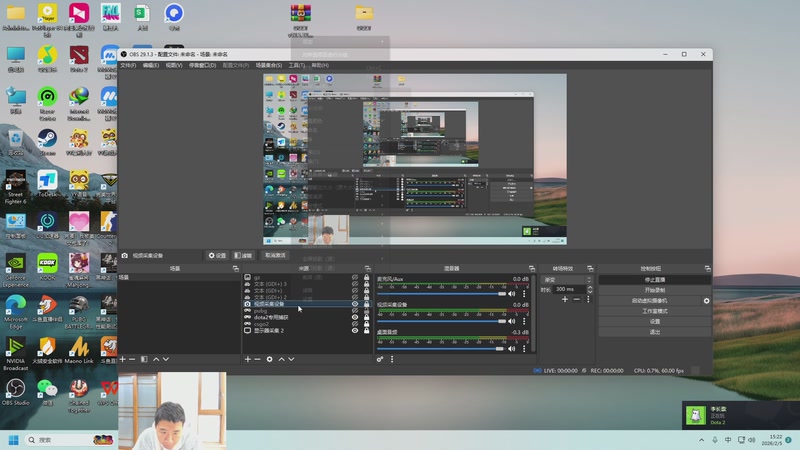Move scene down arrow in Scenes panel

point(166,359)
